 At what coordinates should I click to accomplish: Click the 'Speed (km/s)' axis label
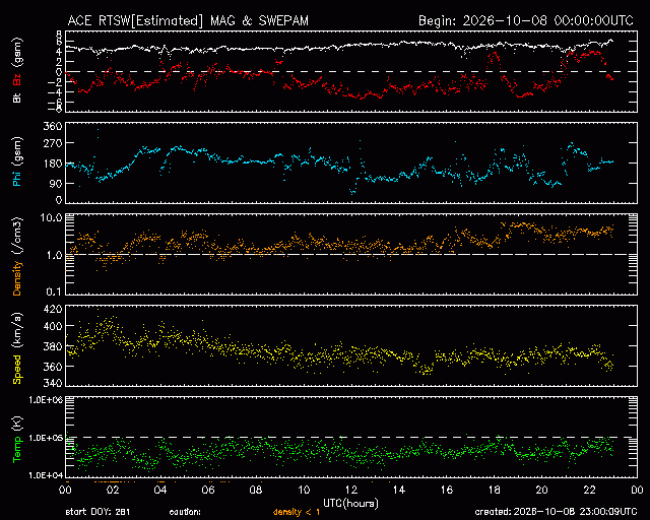tap(17, 348)
